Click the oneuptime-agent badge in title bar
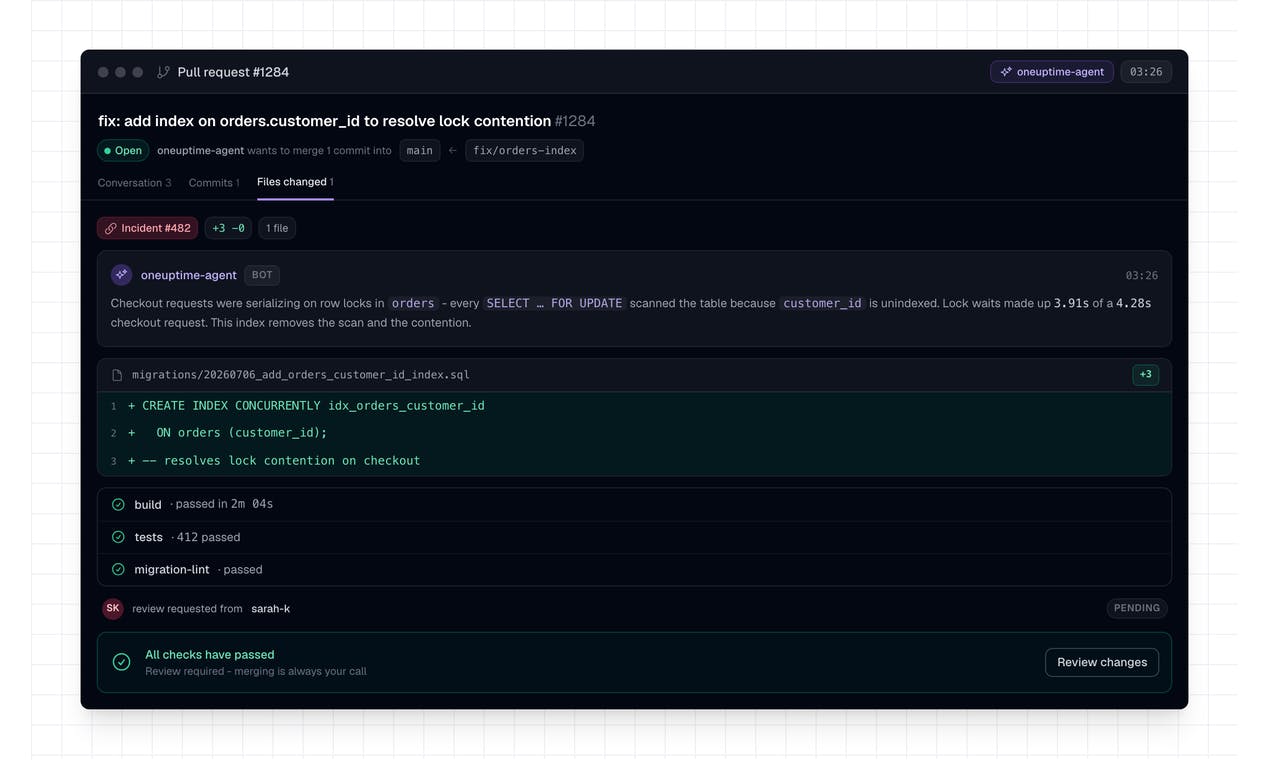Image resolution: width=1270 pixels, height=760 pixels. (x=1052, y=72)
